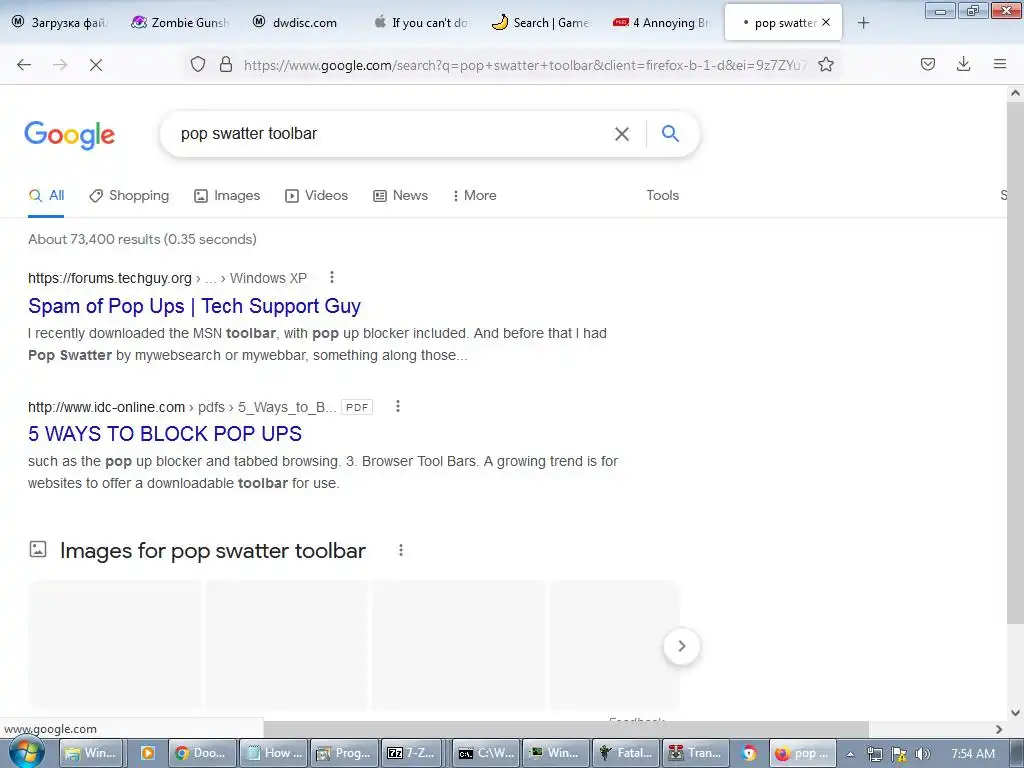Switch to Videos results
The width and height of the screenshot is (1024, 768).
(x=317, y=195)
